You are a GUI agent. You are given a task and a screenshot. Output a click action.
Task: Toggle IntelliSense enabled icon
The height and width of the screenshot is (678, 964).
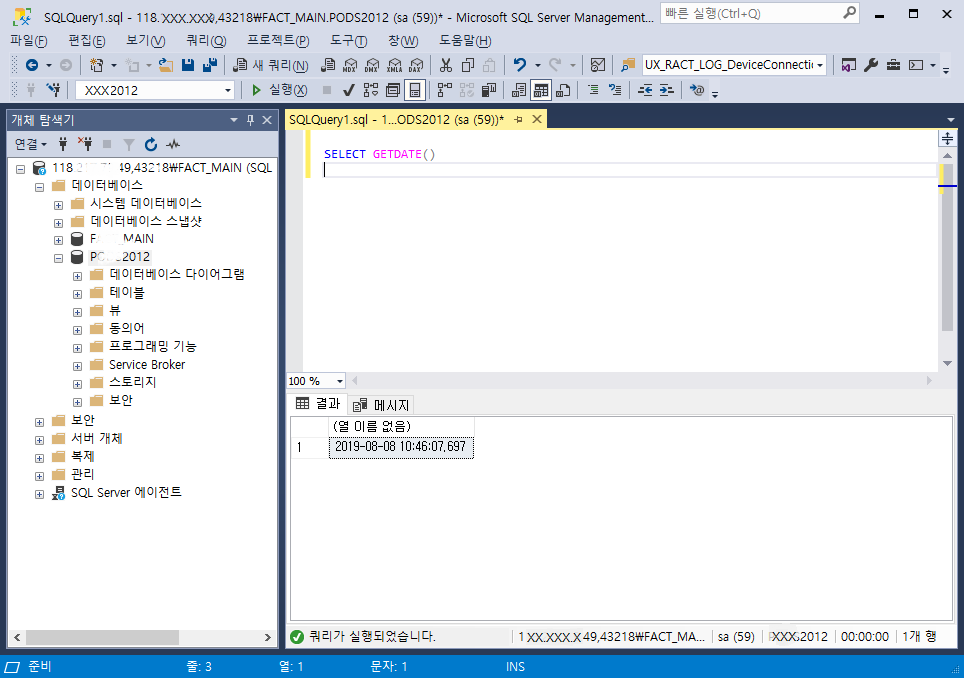(415, 90)
